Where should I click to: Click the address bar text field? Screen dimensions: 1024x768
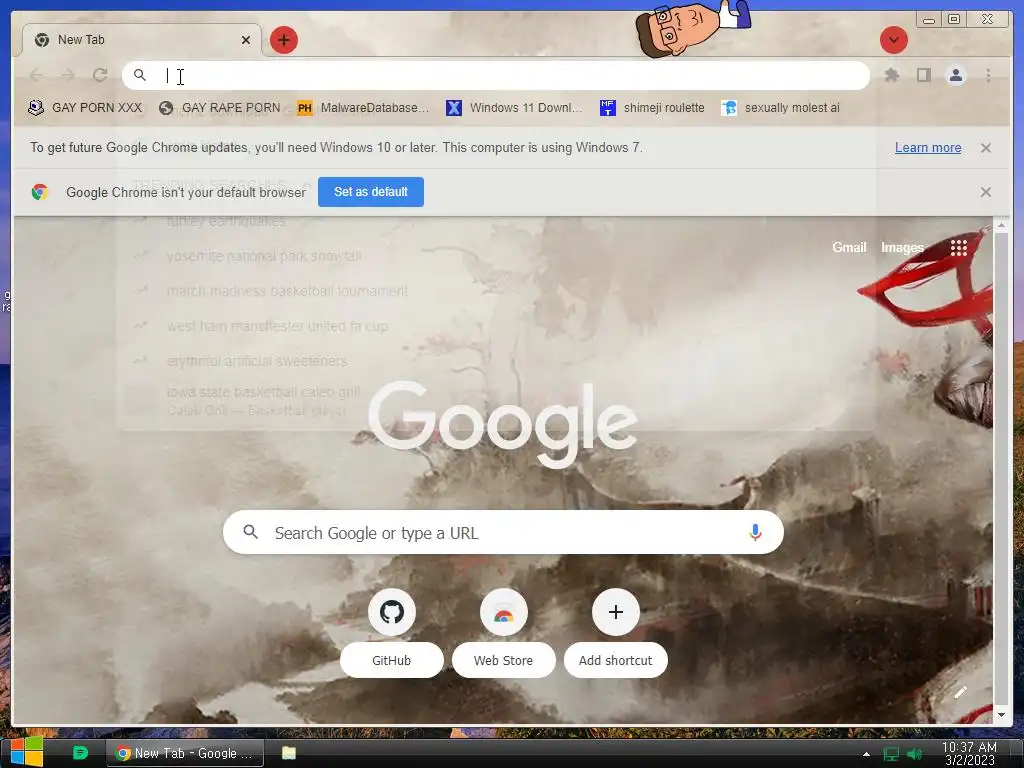[495, 75]
